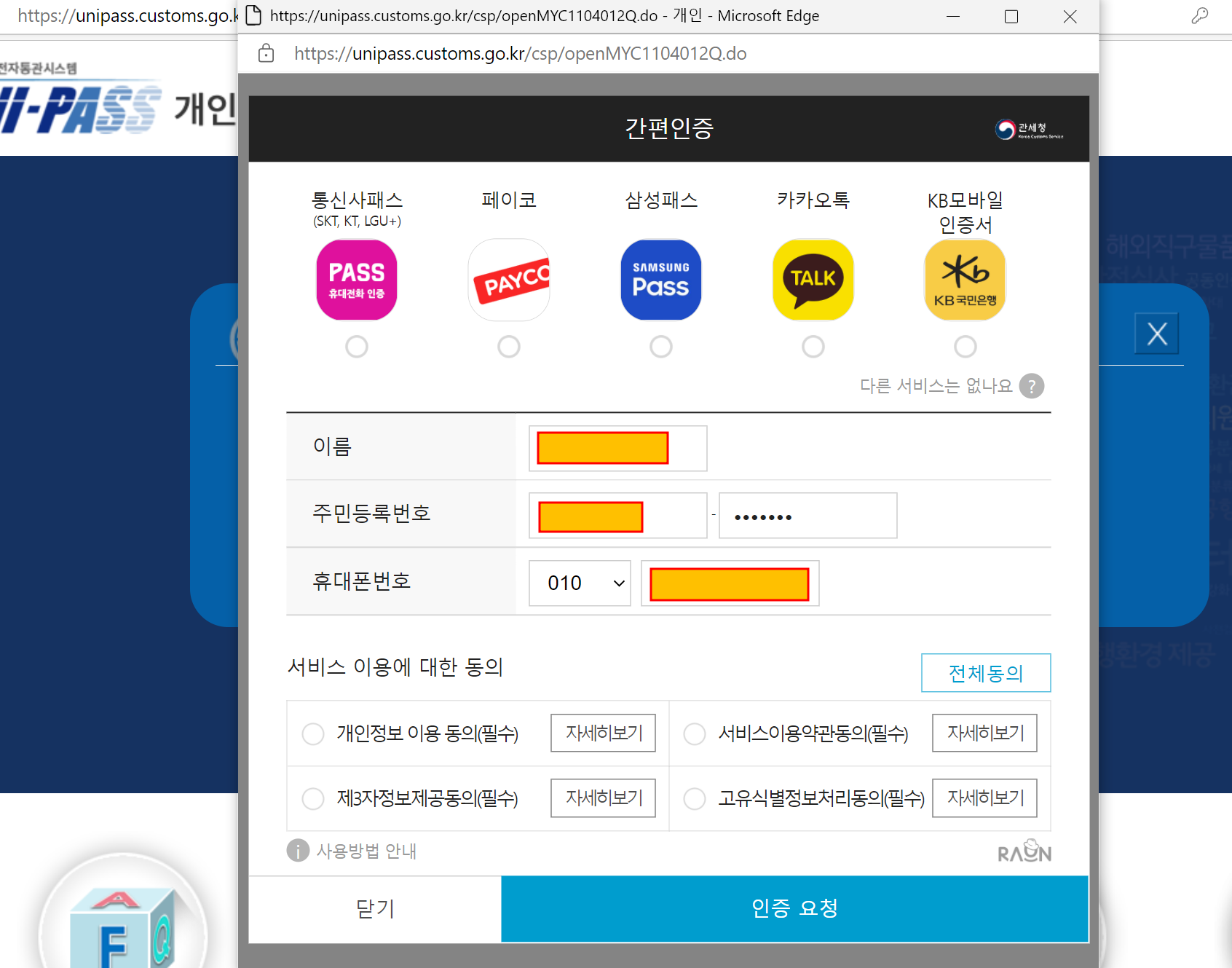Viewport: 1232px width, 968px height.
Task: Click the 인증 요청 button
Action: 795,908
